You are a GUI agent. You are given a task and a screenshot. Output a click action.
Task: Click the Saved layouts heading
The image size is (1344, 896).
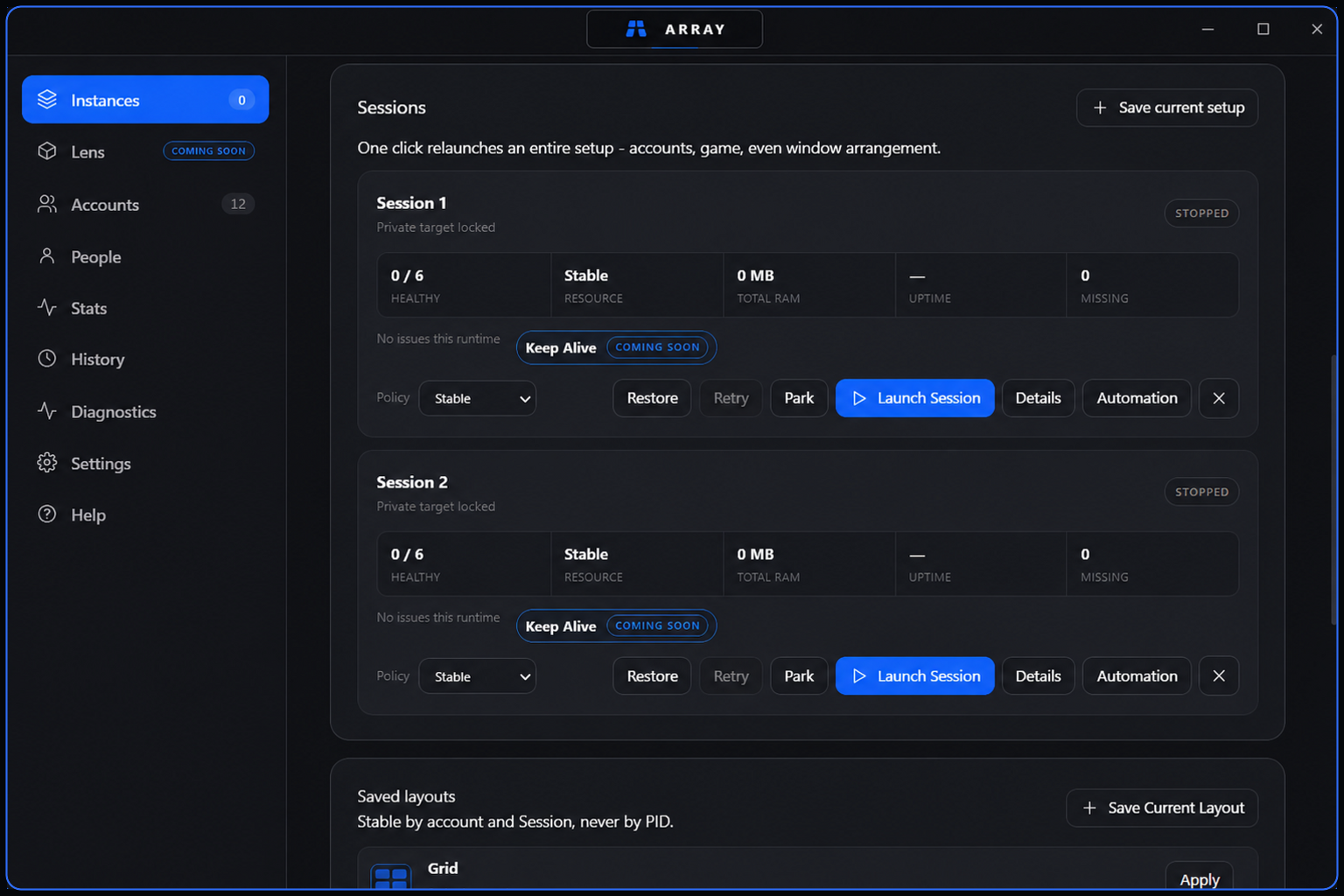coord(406,796)
